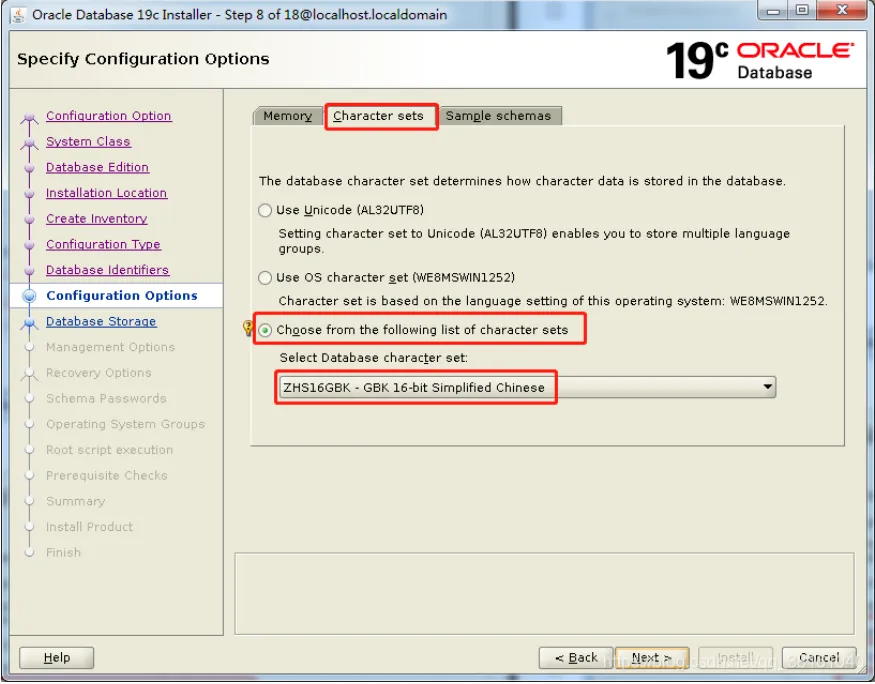Go to Installation Location step
The image size is (875, 684).
click(x=107, y=193)
